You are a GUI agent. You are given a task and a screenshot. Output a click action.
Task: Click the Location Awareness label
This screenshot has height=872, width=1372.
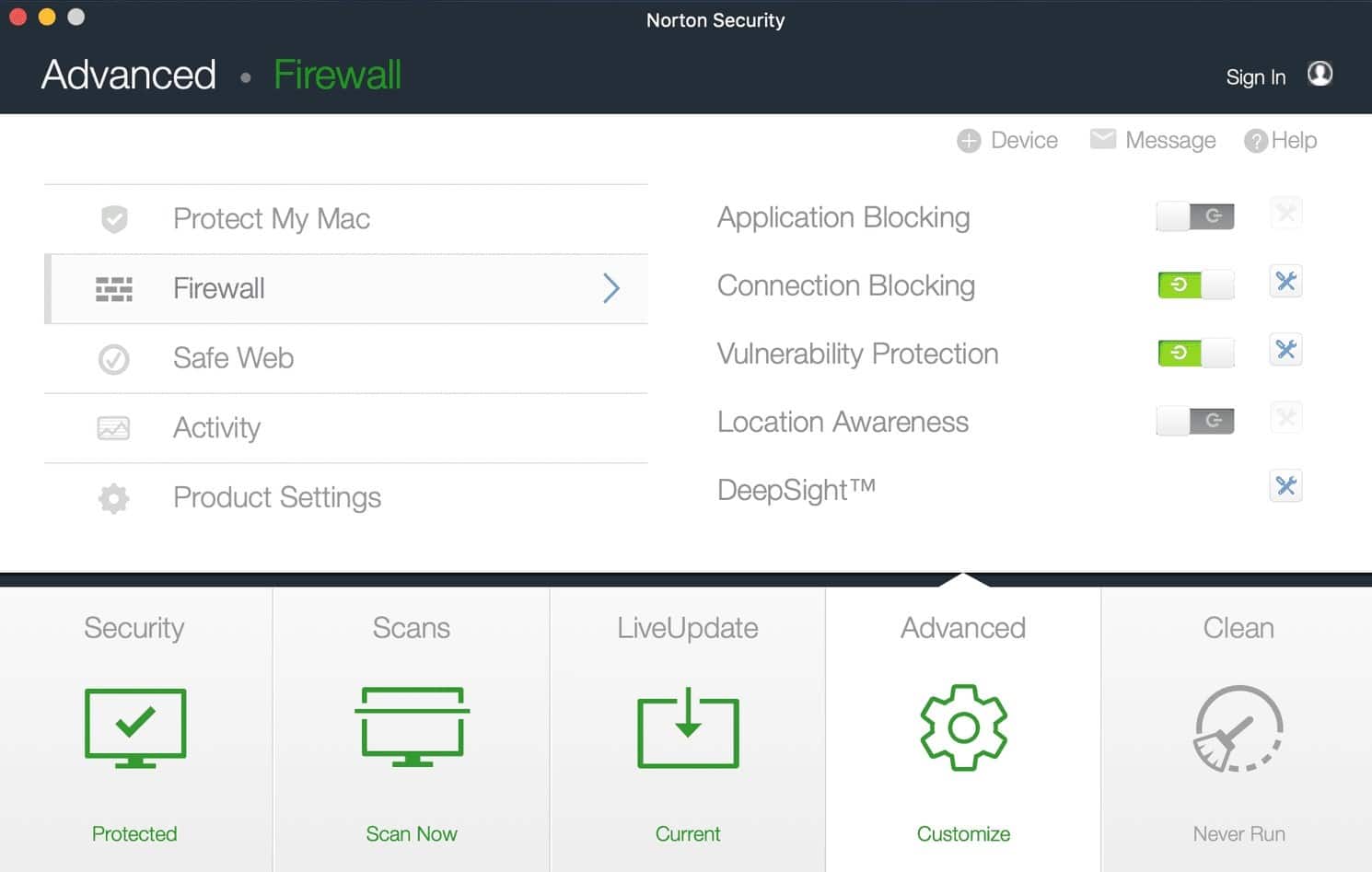coord(843,423)
